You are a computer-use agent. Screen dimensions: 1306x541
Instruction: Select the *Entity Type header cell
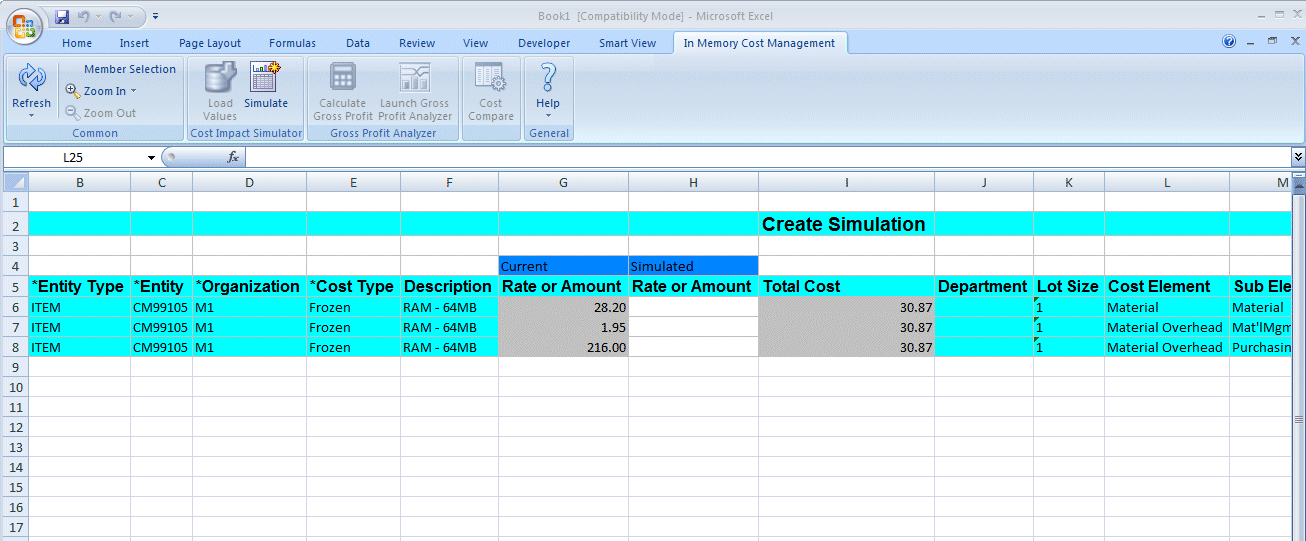pyautogui.click(x=79, y=286)
